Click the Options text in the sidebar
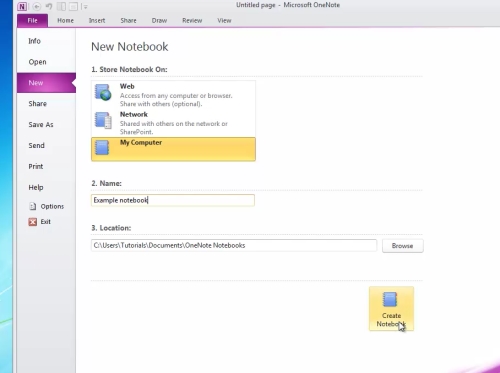 52,206
